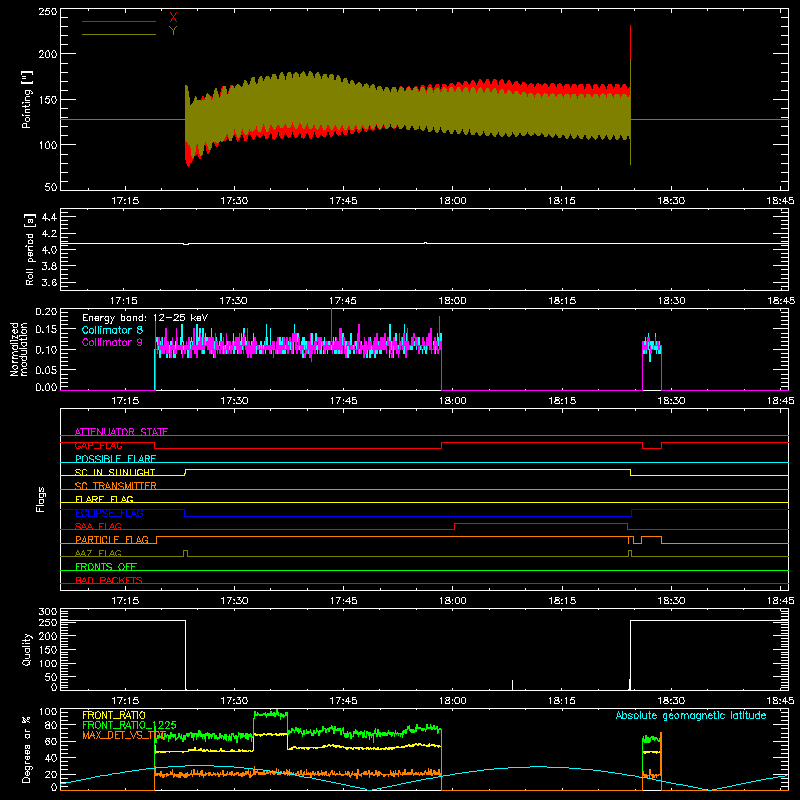Image resolution: width=800 pixels, height=800 pixels.
Task: Click 17:15 time label under the Pointing plot
Action: point(125,201)
